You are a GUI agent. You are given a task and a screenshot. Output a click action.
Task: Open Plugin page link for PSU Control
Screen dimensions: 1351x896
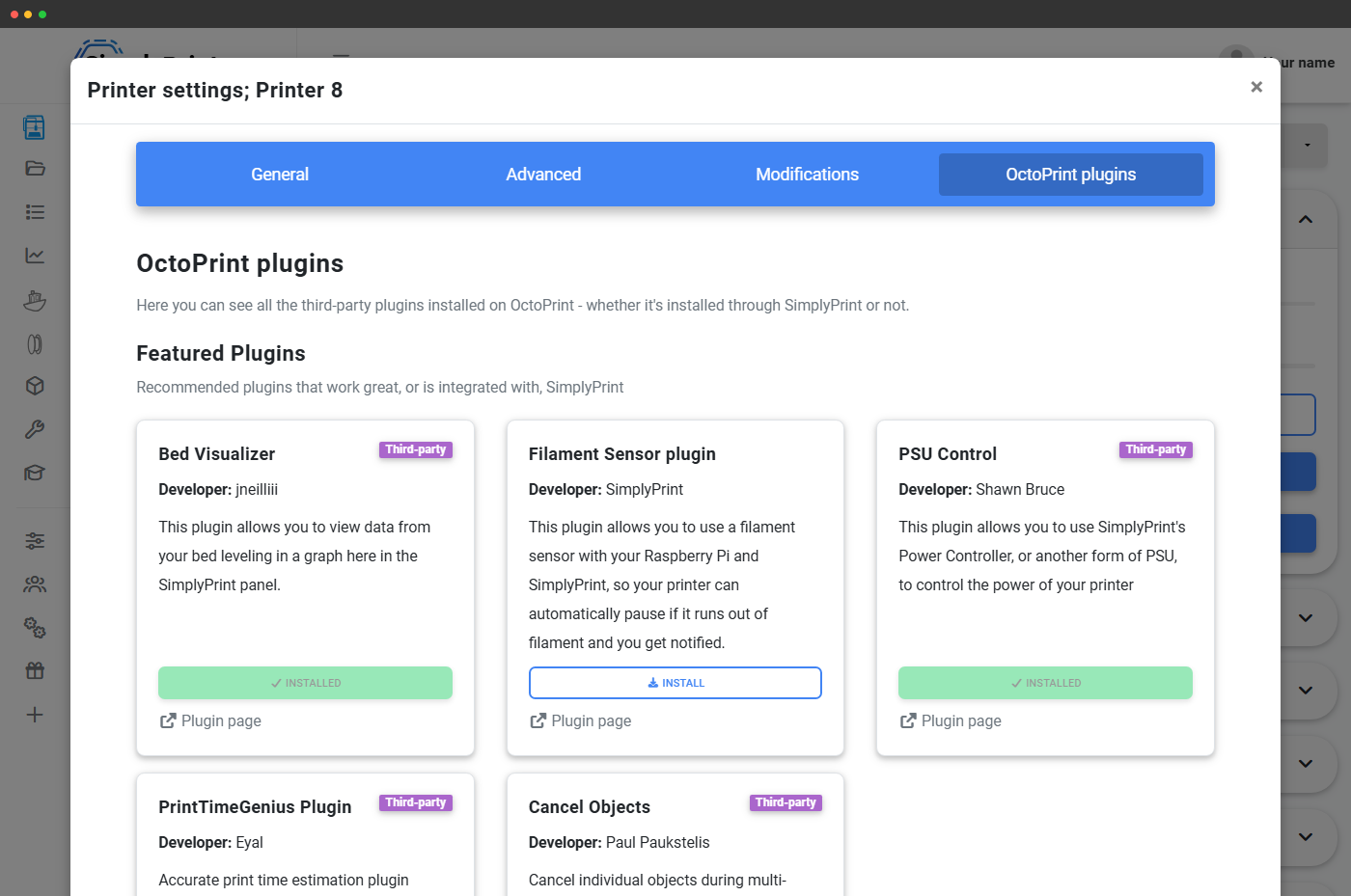(951, 720)
